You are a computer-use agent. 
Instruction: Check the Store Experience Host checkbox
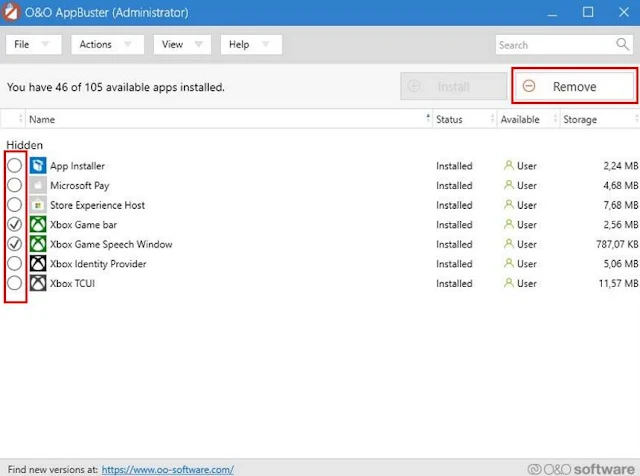tap(15, 205)
